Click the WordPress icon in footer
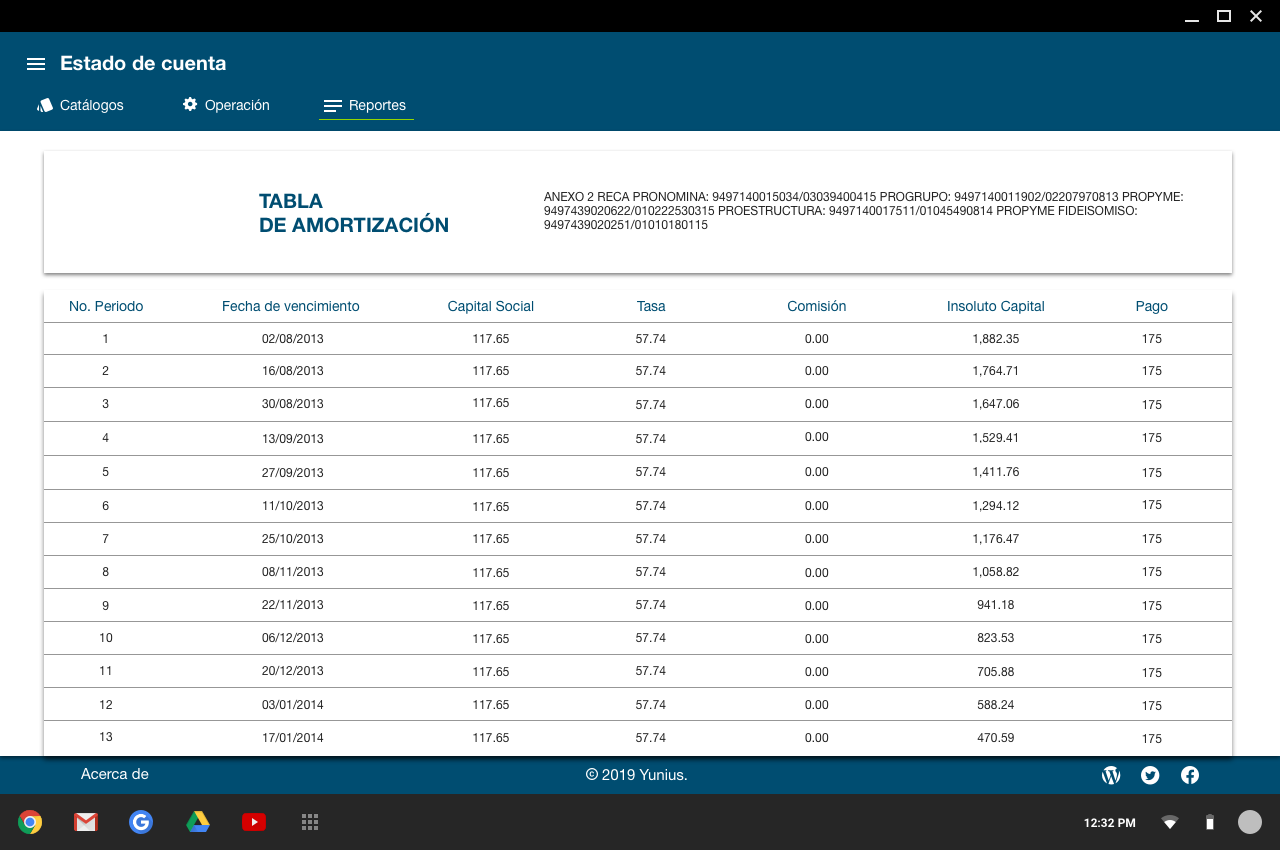Image resolution: width=1280 pixels, height=850 pixels. (1110, 775)
